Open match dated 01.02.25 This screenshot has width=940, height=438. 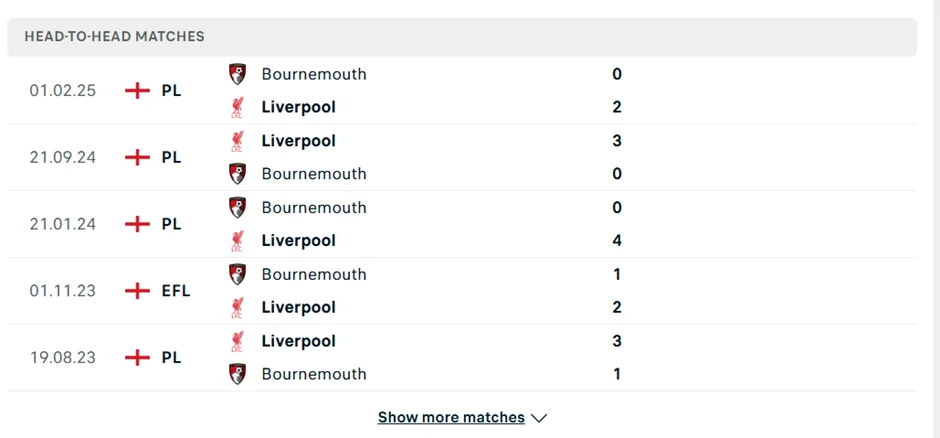coord(63,90)
